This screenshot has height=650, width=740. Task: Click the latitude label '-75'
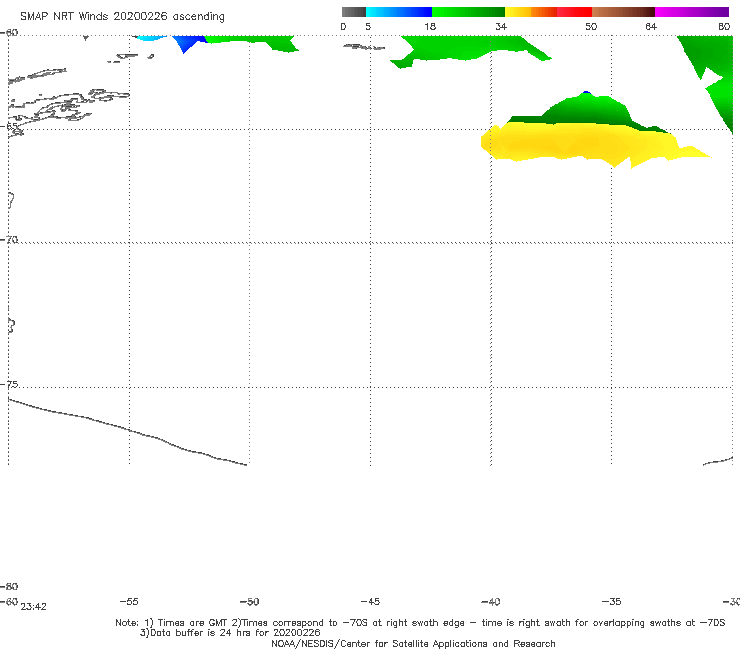click(x=9, y=384)
